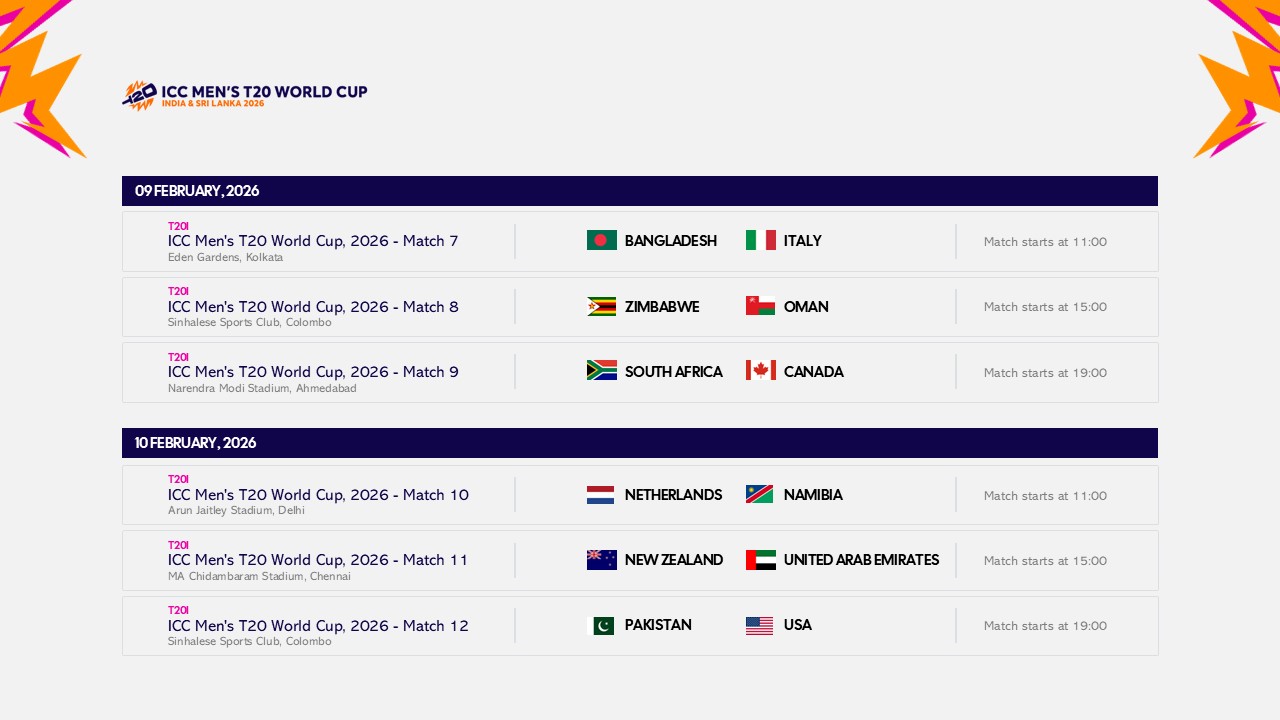Select the Zimbabwe flag
The image size is (1280, 720).
pyautogui.click(x=601, y=306)
